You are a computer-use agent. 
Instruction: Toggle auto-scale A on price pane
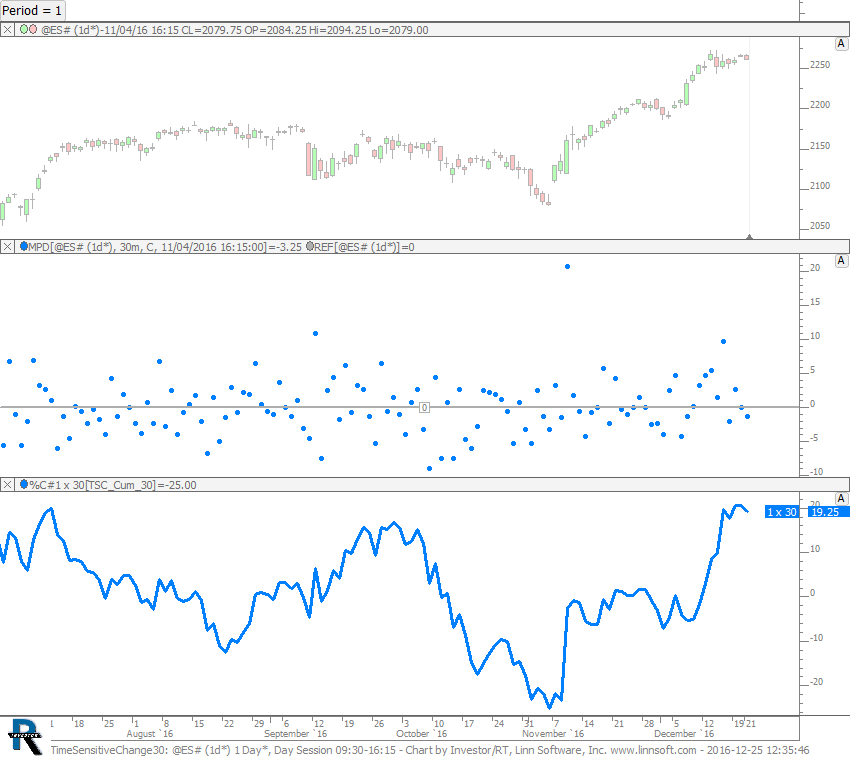pos(841,43)
